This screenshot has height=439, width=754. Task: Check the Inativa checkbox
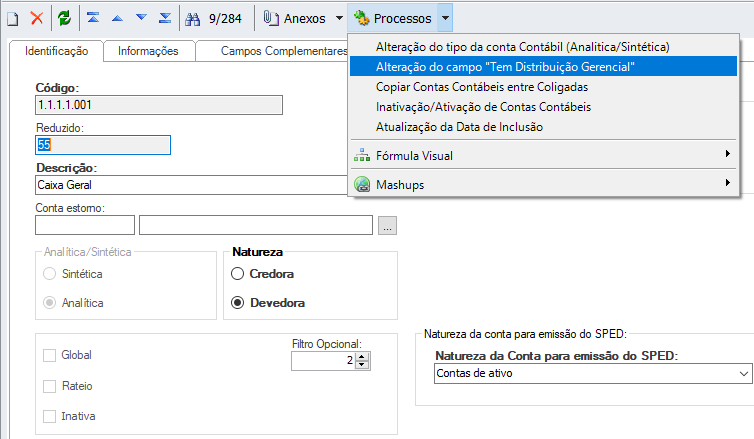tap(50, 416)
